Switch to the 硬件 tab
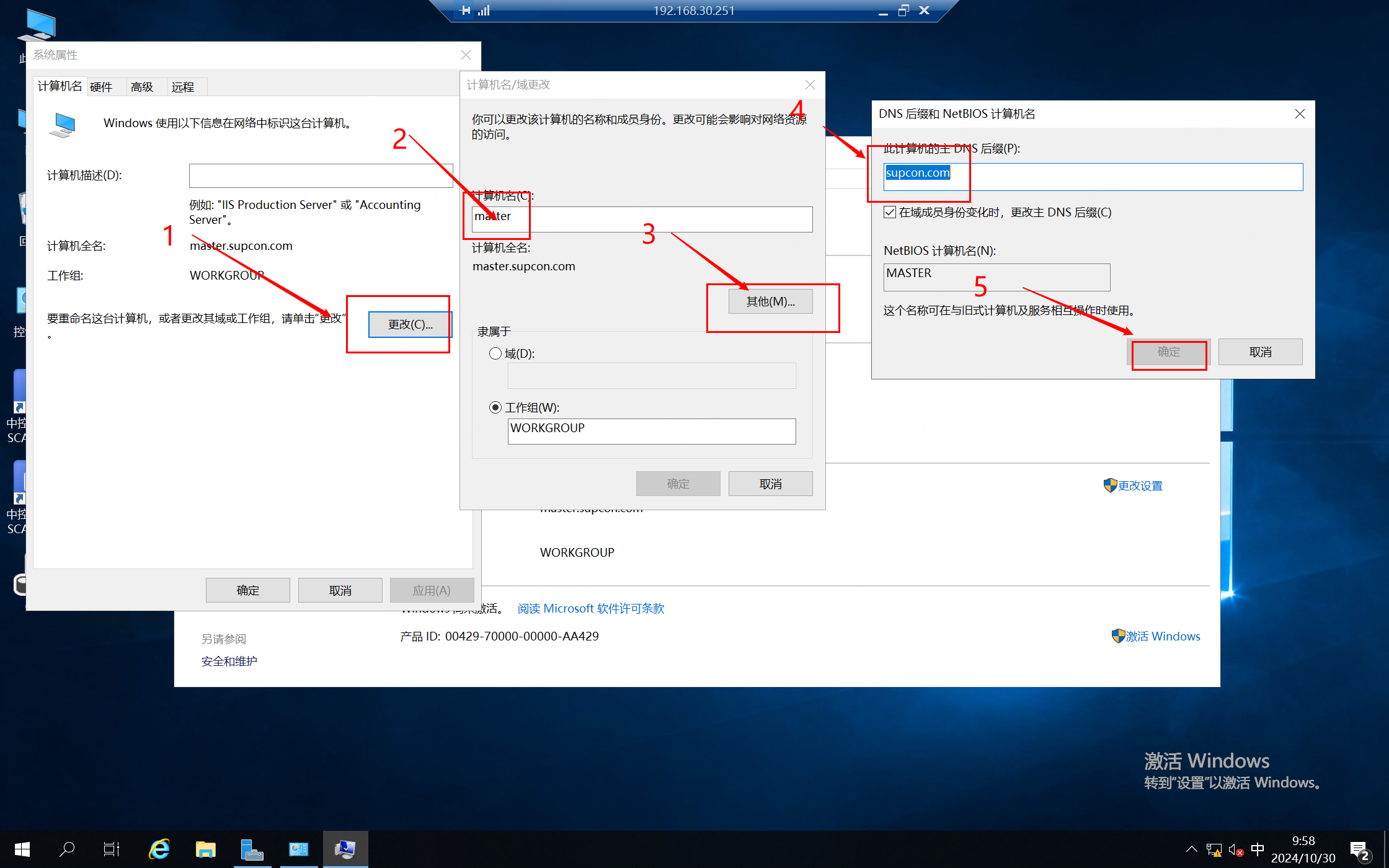The height and width of the screenshot is (868, 1389). point(101,87)
